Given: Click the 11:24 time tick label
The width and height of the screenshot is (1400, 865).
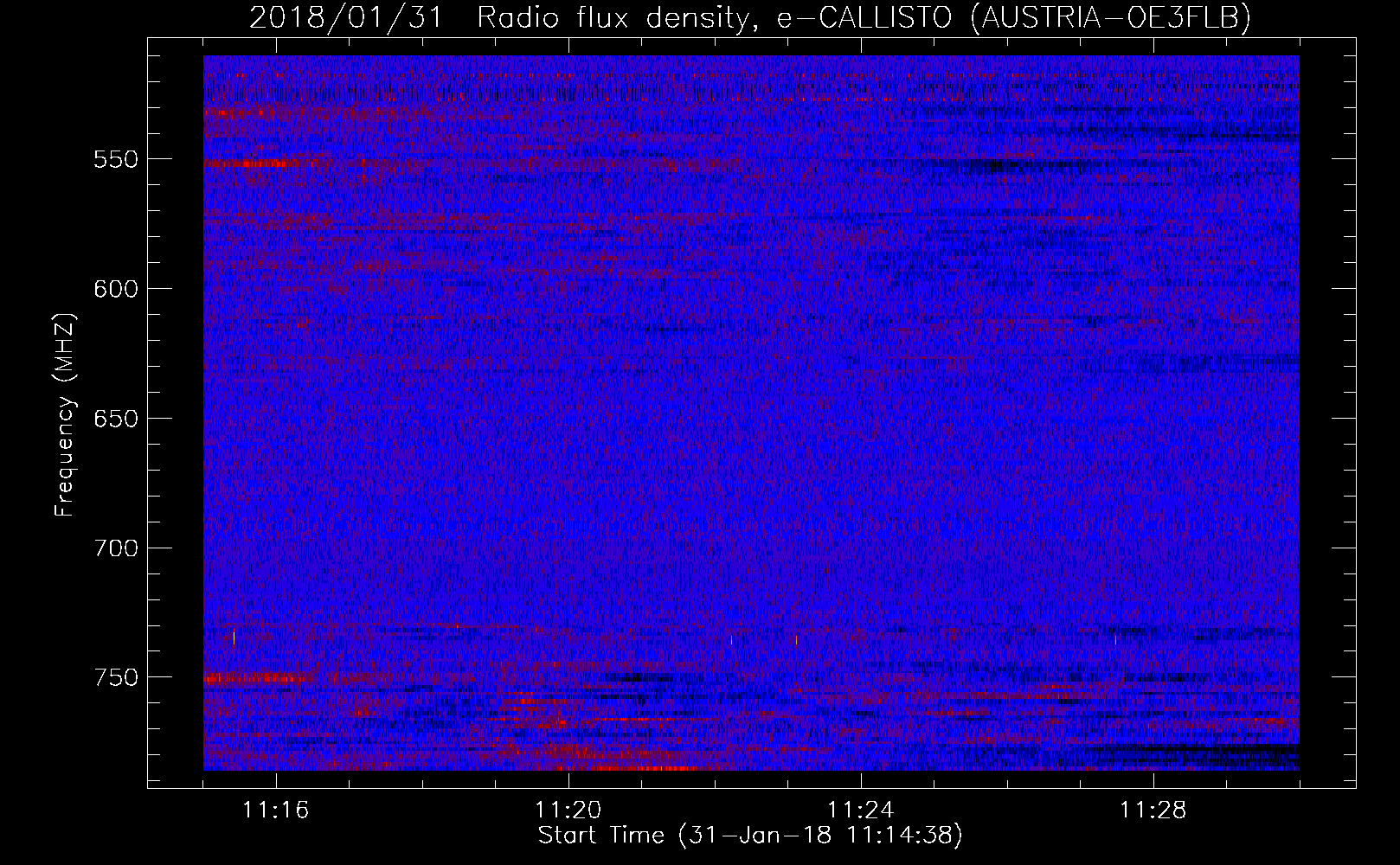Looking at the screenshot, I should pos(861,811).
